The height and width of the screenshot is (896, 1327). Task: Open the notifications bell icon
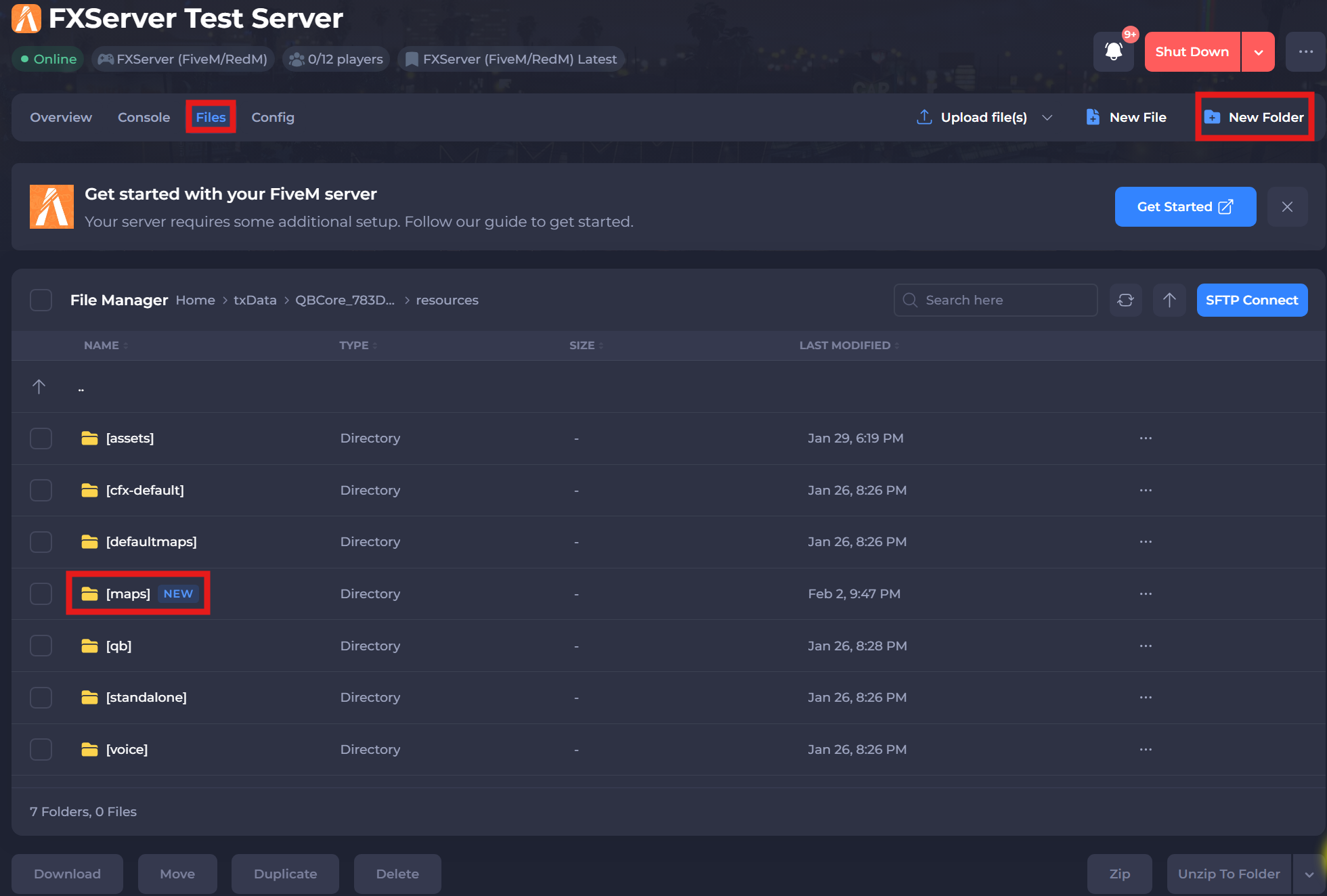[x=1113, y=51]
